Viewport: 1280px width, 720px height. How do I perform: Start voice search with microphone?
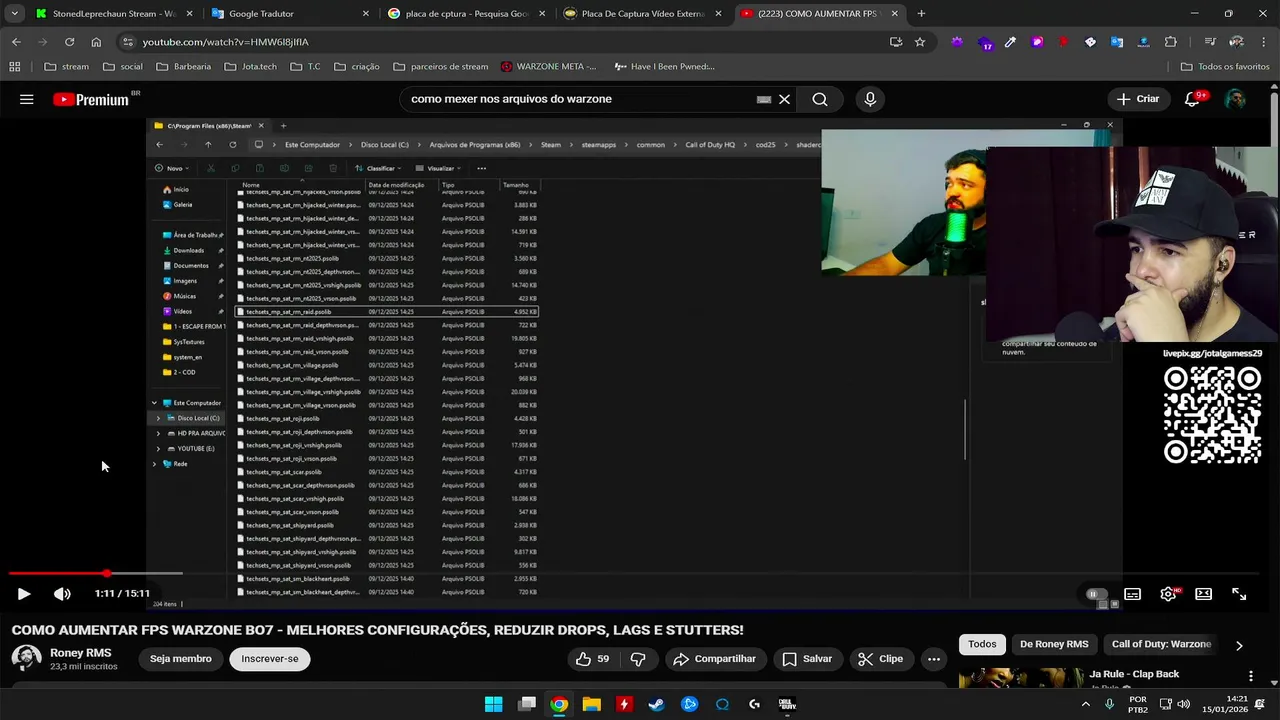tap(870, 99)
